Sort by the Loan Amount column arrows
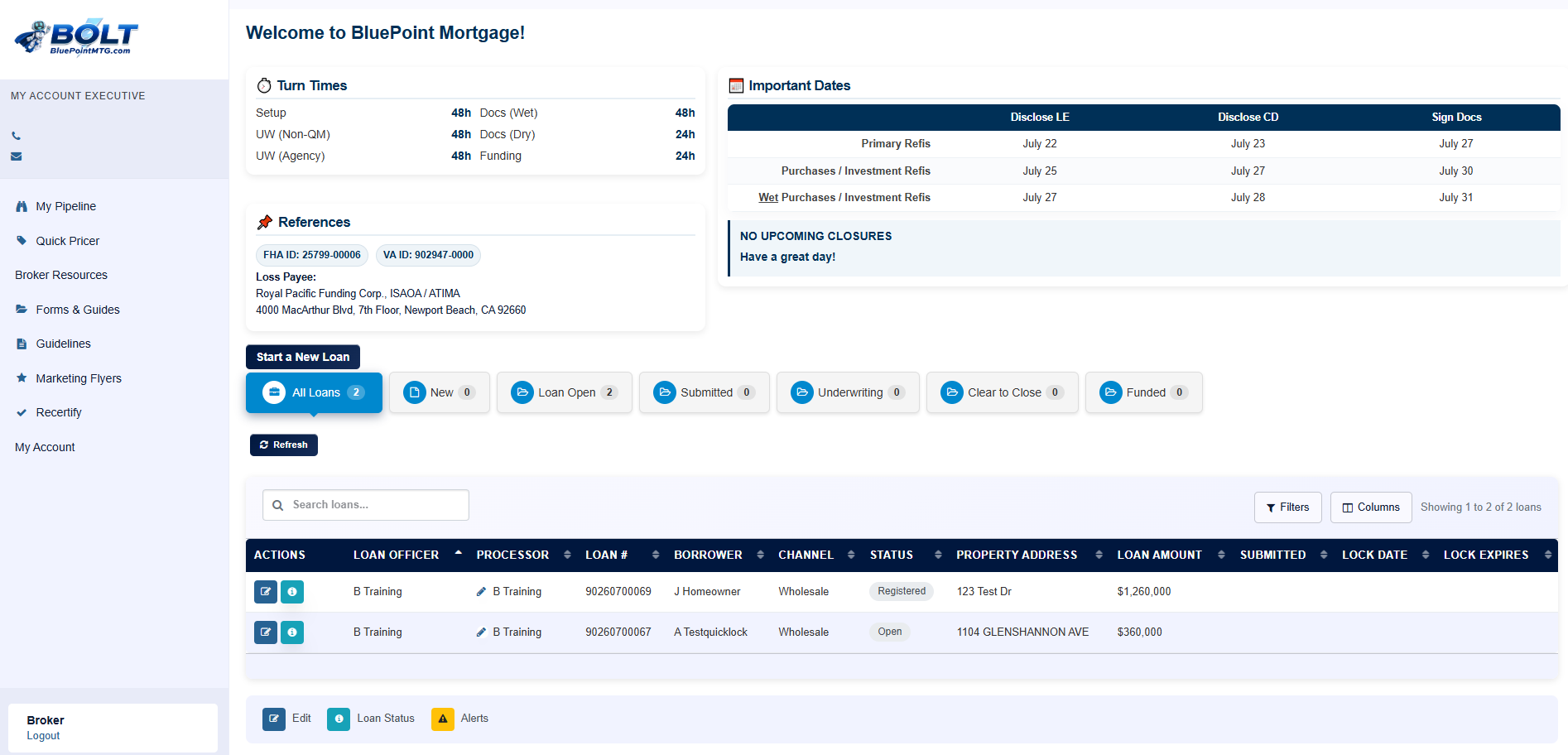This screenshot has width=1568, height=755. click(x=1221, y=555)
